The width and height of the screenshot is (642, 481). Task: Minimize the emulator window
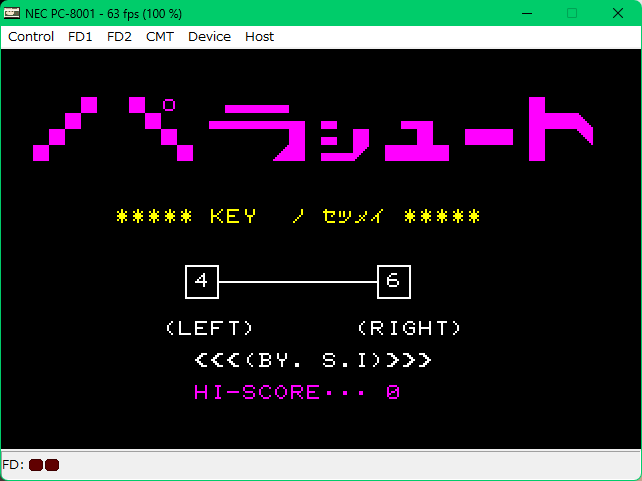(x=527, y=14)
